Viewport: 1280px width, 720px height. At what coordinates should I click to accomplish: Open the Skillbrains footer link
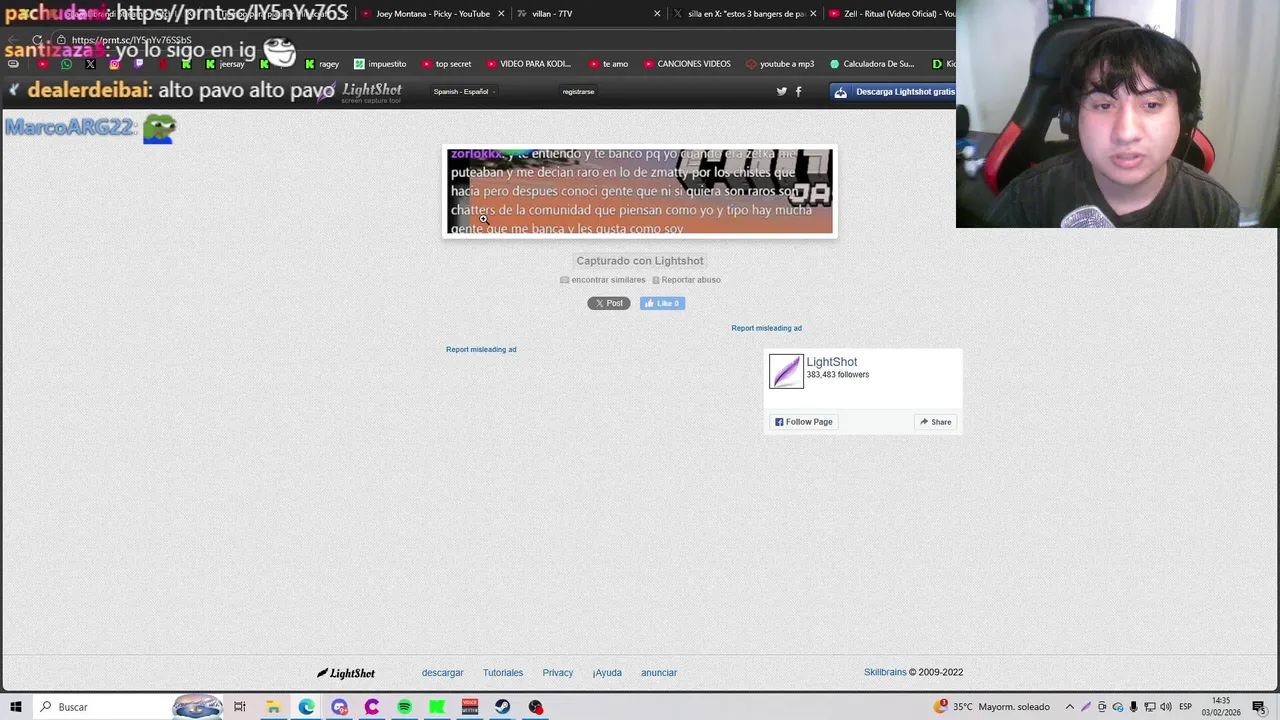[885, 672]
